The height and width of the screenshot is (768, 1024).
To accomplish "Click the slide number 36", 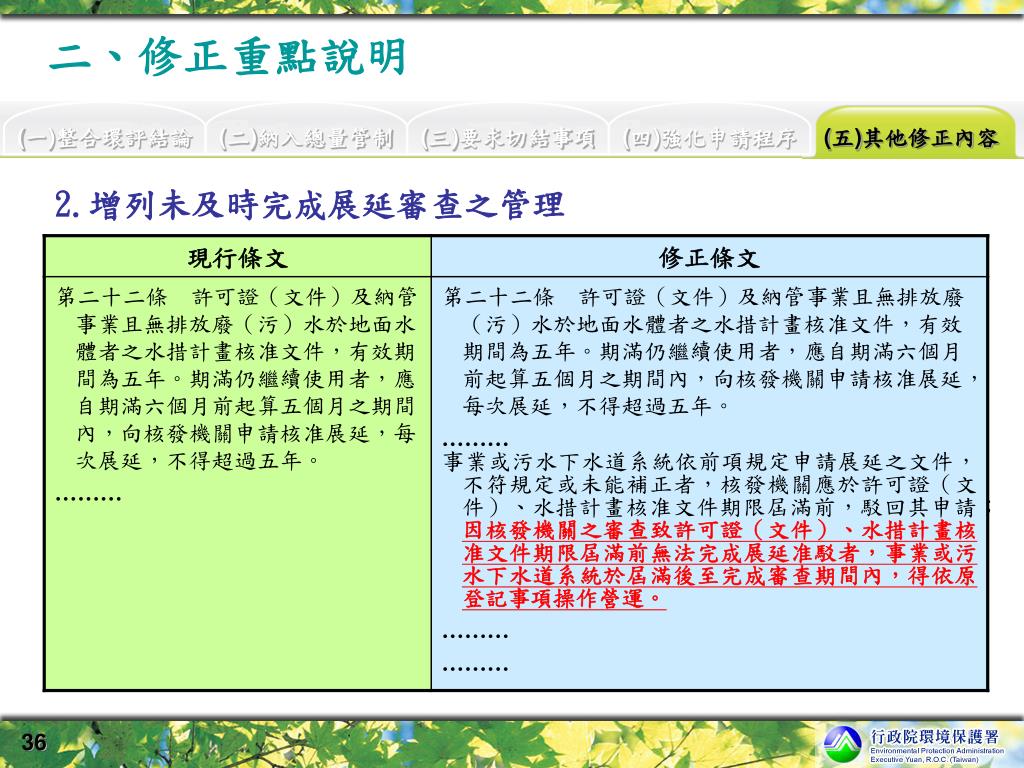I will pyautogui.click(x=34, y=743).
